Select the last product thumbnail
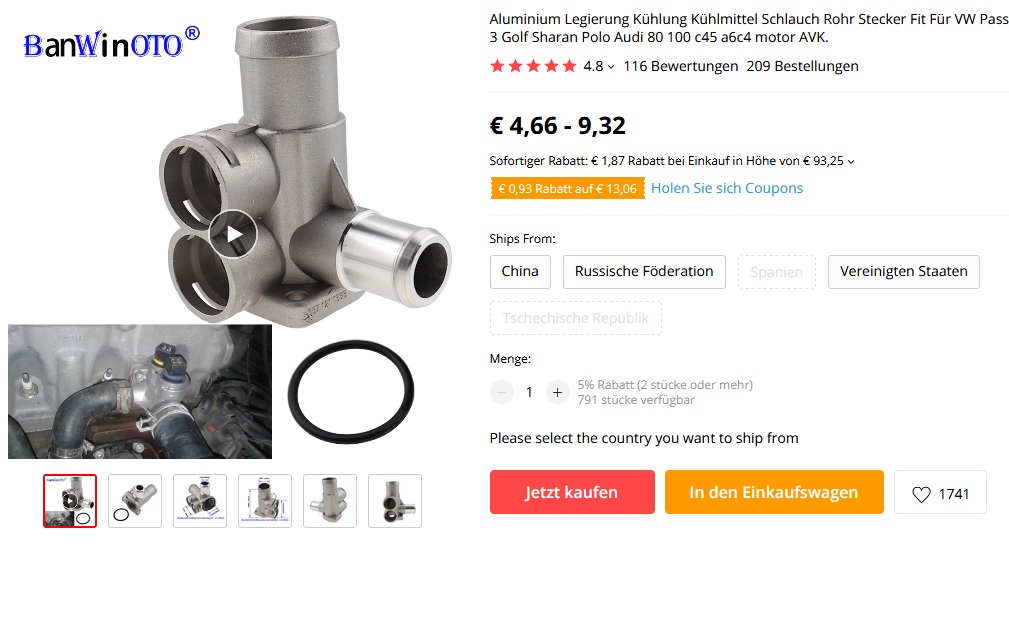1009x630 pixels. coord(395,501)
